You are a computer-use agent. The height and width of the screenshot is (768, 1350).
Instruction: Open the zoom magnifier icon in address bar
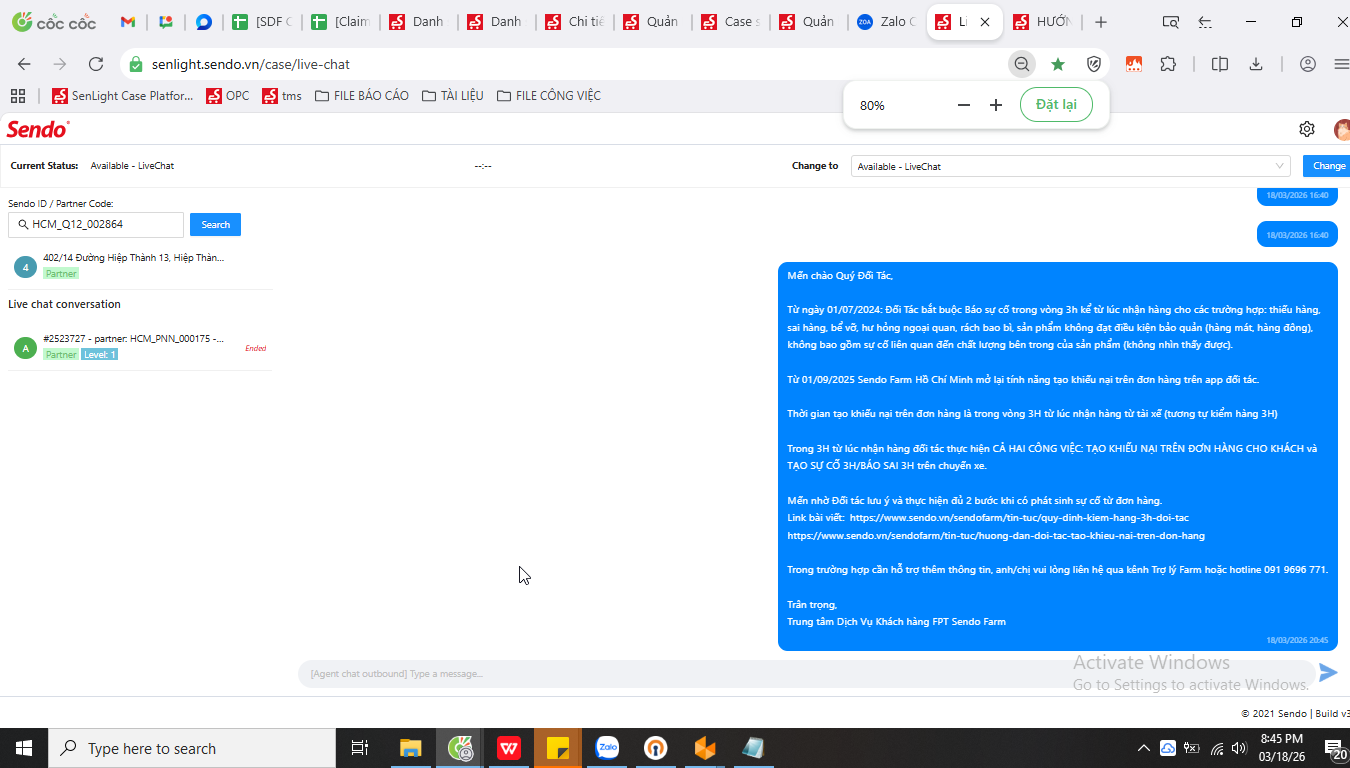(1021, 64)
